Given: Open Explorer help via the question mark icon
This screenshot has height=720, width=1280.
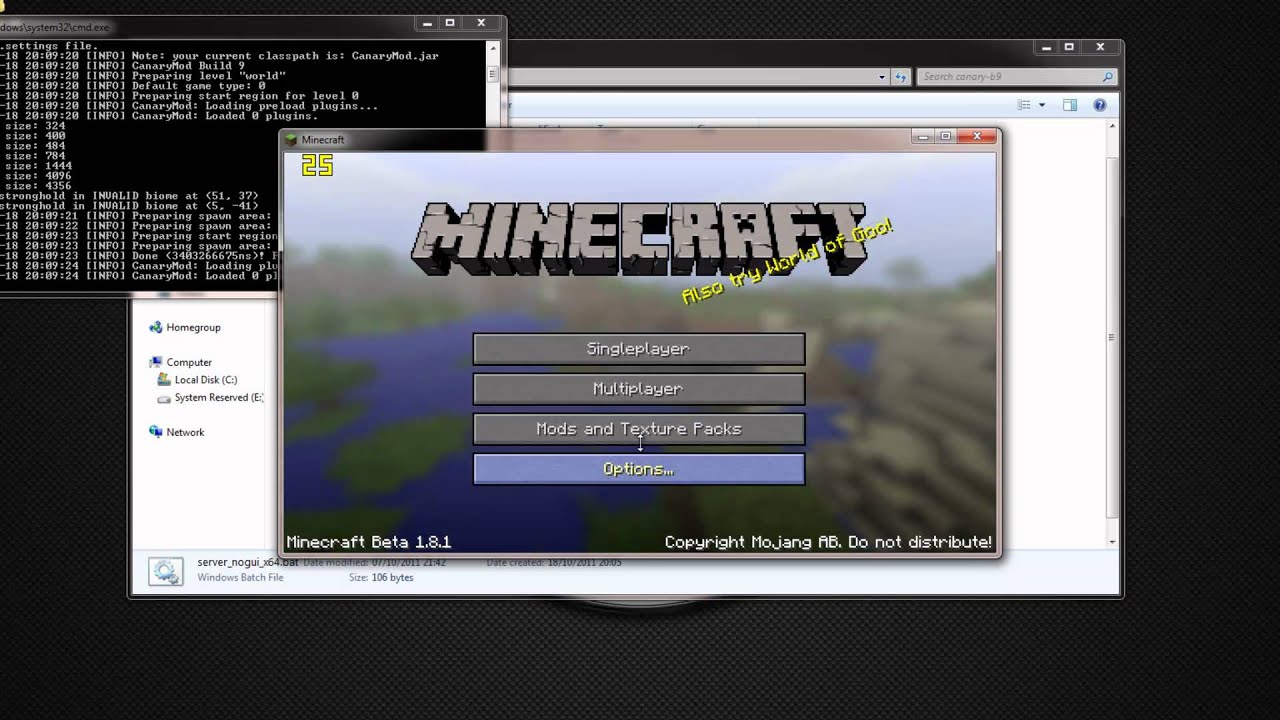Looking at the screenshot, I should [1100, 105].
